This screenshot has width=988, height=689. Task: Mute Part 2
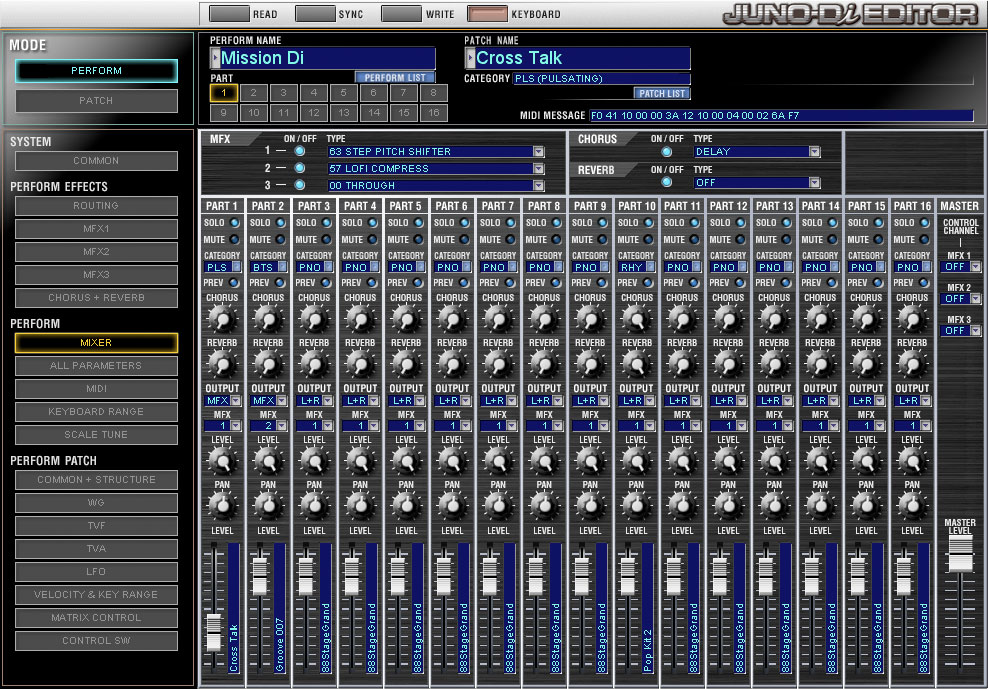click(x=281, y=240)
